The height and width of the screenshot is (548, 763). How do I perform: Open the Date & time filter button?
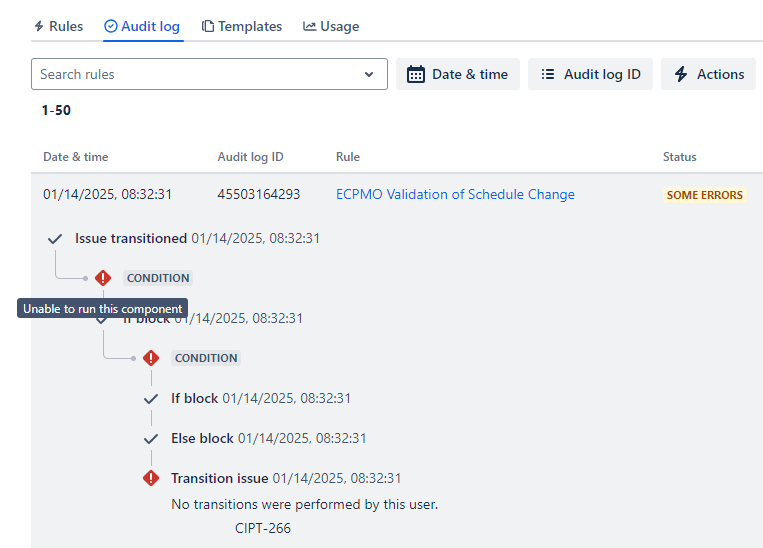pyautogui.click(x=458, y=74)
